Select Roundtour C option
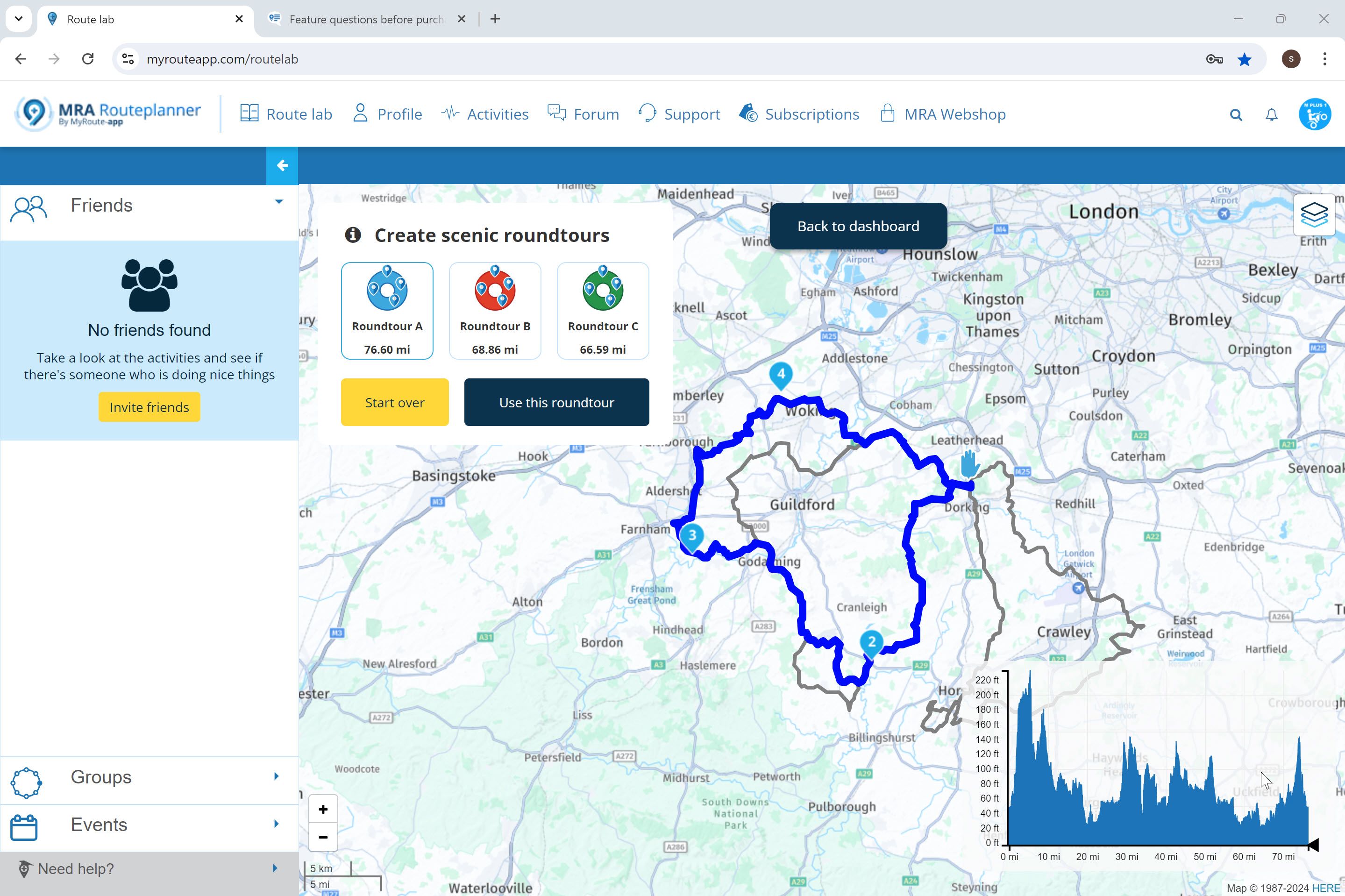 click(x=603, y=311)
